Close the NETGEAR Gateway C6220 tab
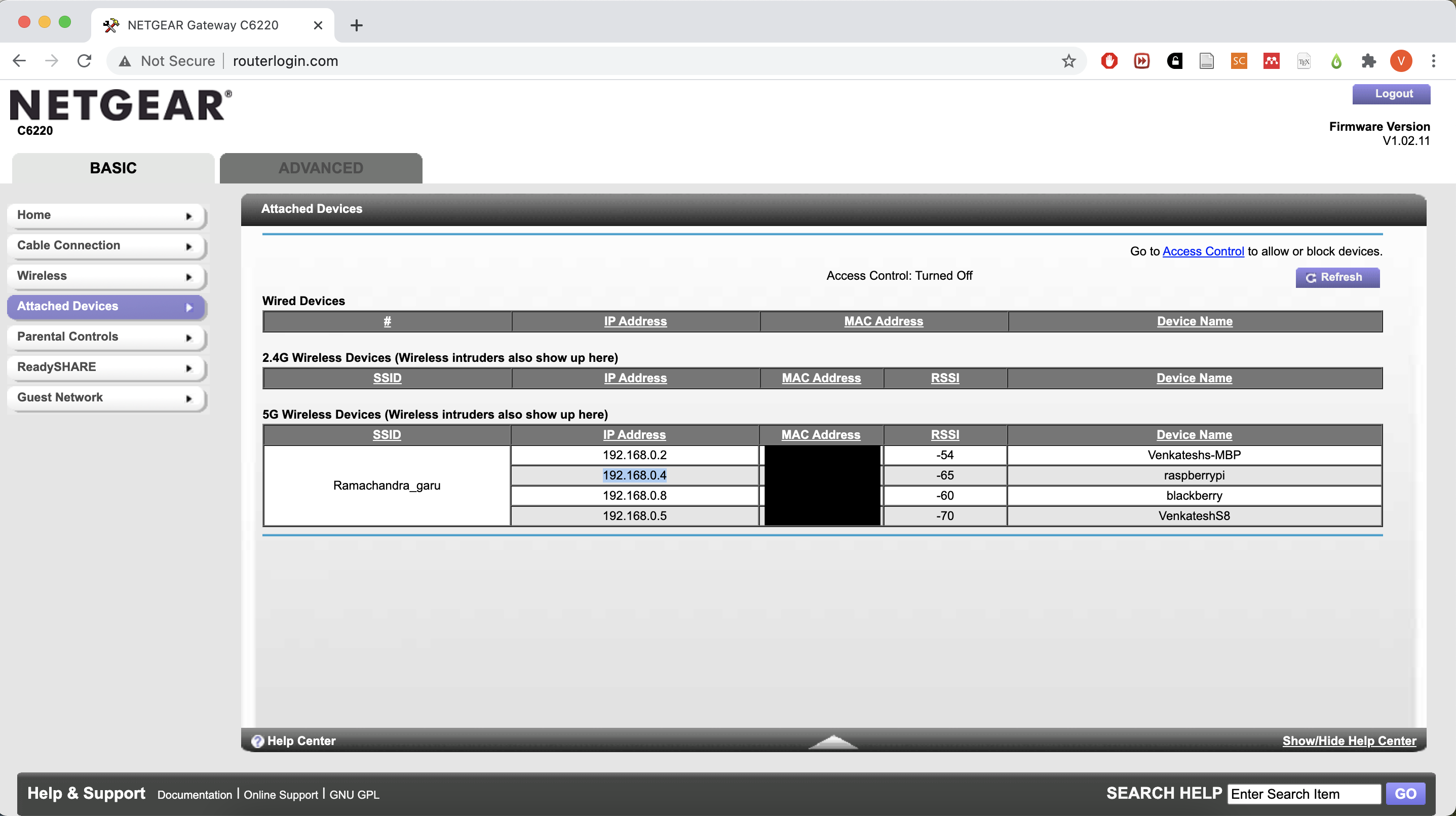Viewport: 1456px width, 816px height. click(318, 25)
